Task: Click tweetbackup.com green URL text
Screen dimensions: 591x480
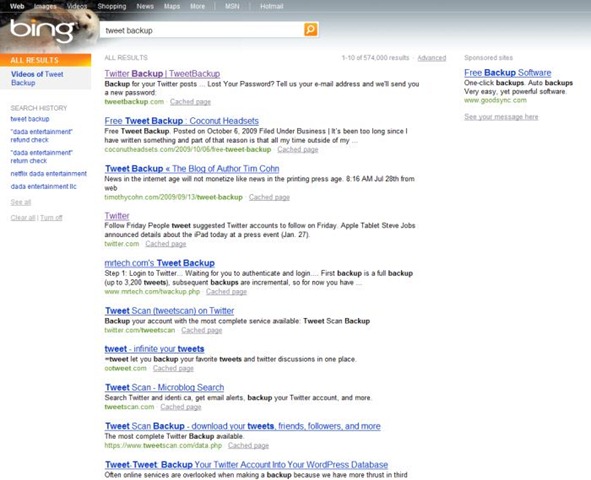Action: [134, 101]
